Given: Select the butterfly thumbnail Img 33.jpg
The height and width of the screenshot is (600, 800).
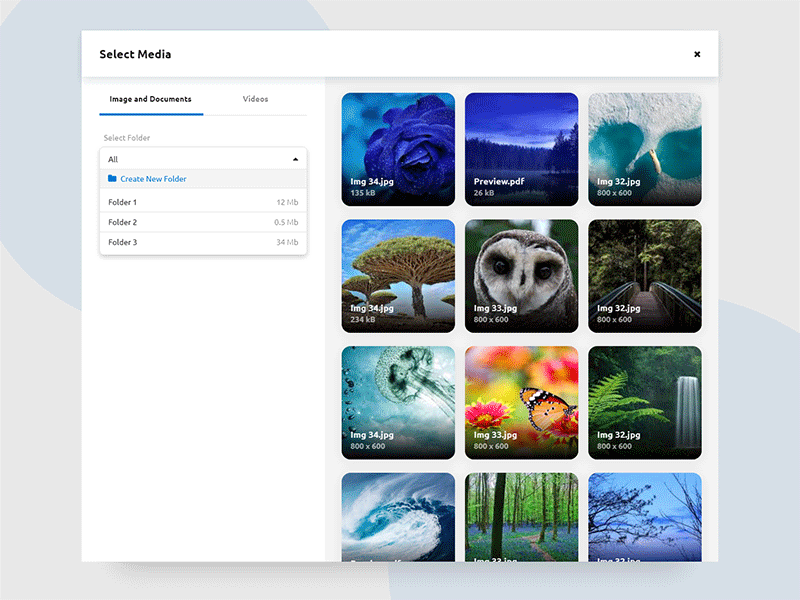Looking at the screenshot, I should 521,401.
